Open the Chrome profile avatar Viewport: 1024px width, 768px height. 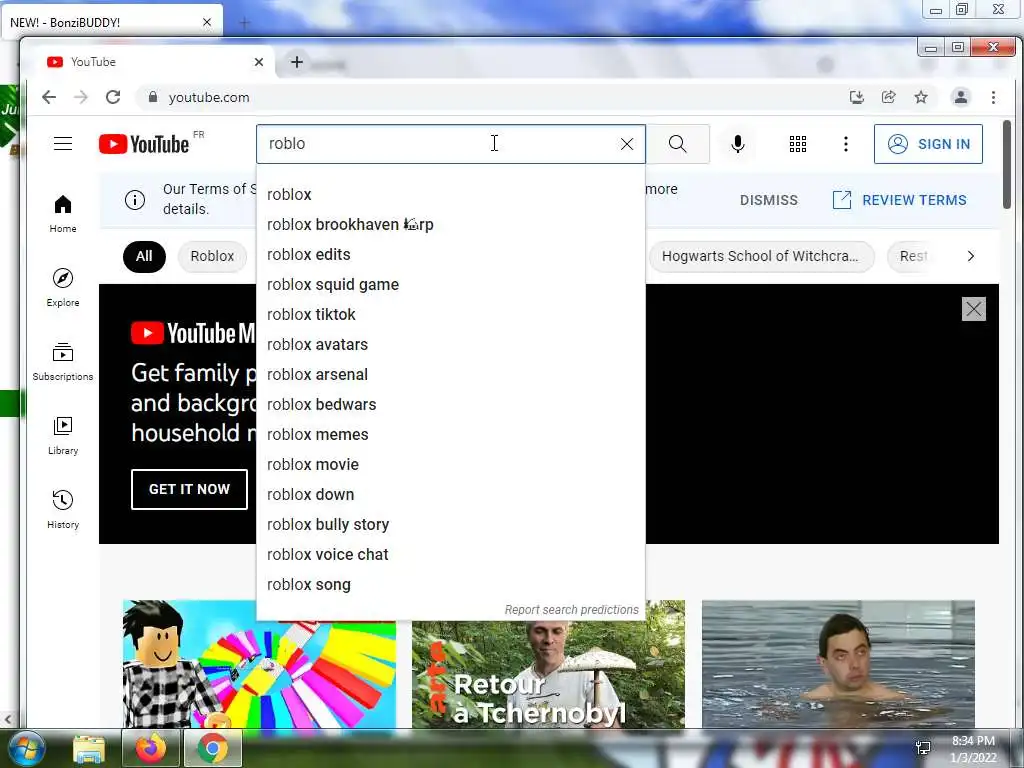[961, 97]
